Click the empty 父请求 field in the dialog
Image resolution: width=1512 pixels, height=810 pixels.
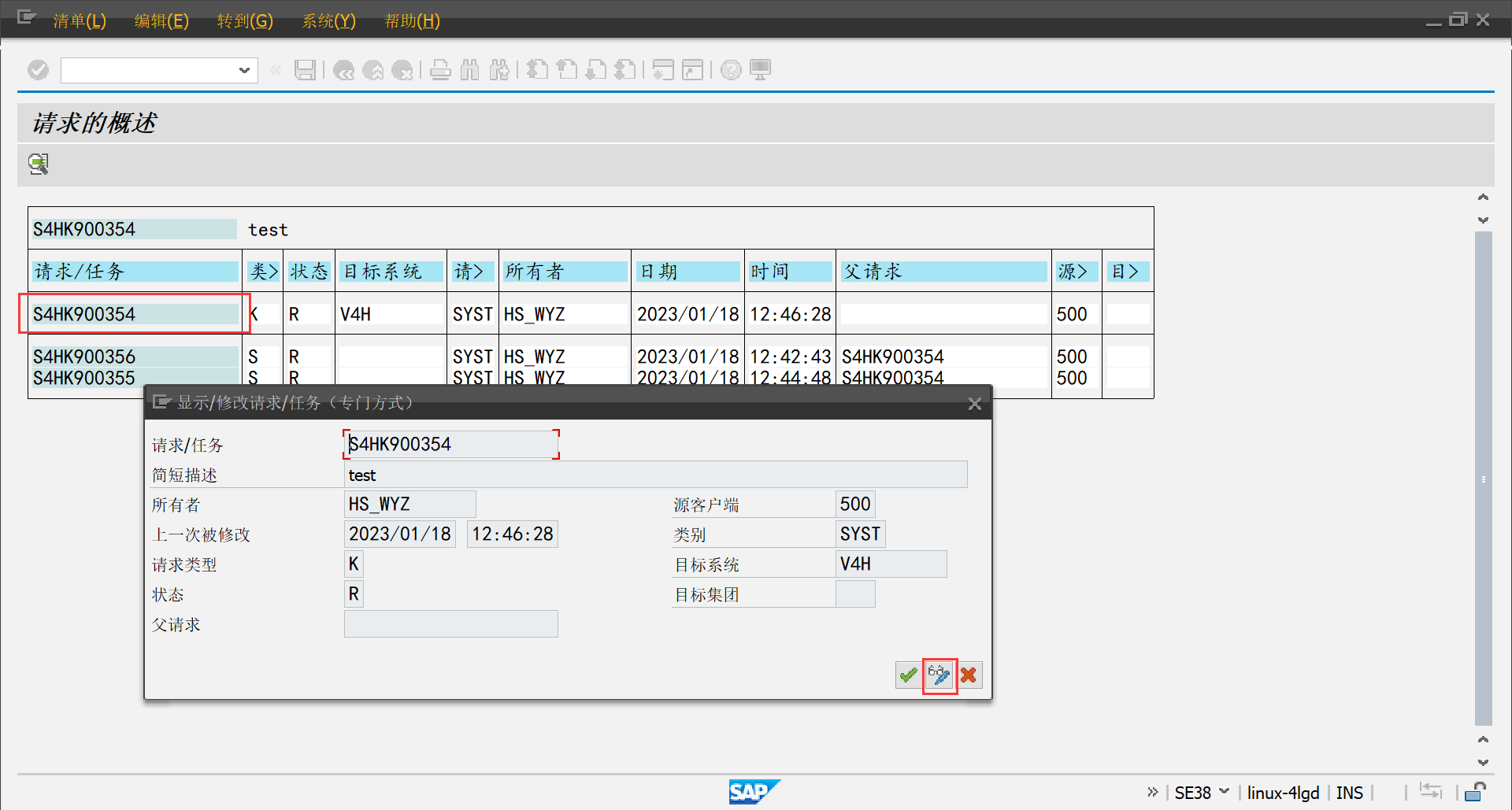coord(451,623)
